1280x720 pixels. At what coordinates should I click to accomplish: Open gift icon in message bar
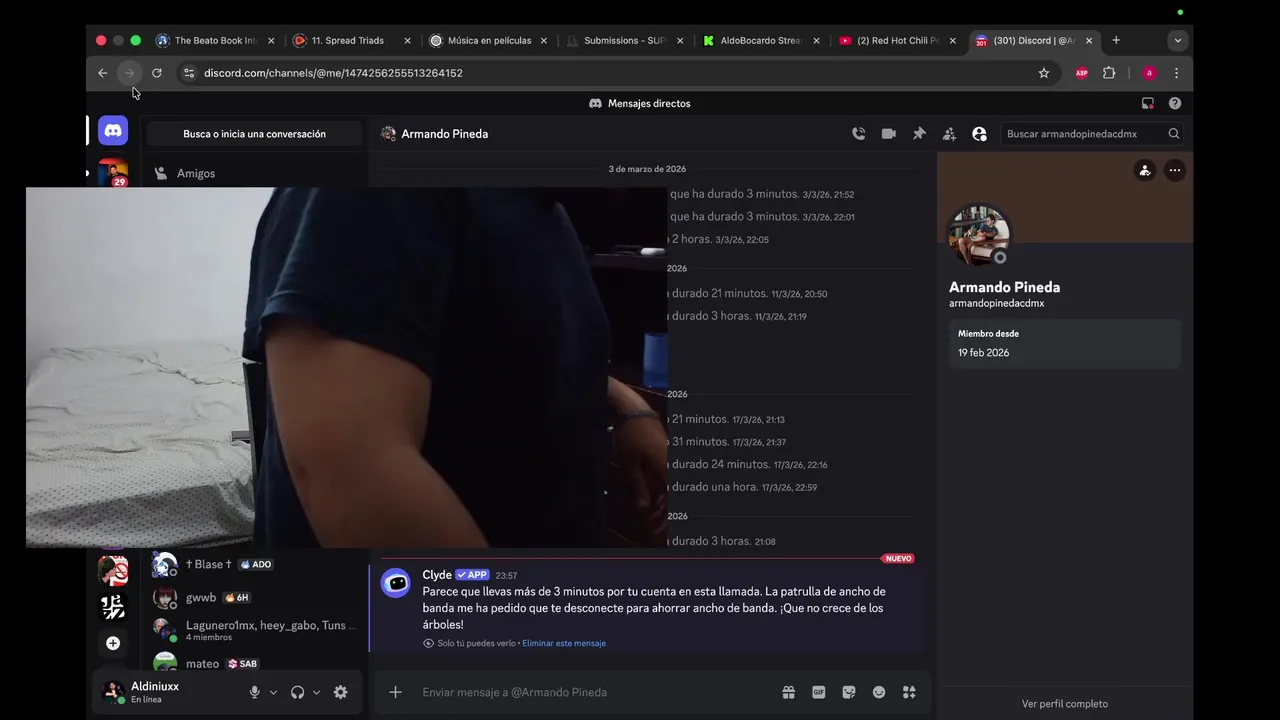788,692
